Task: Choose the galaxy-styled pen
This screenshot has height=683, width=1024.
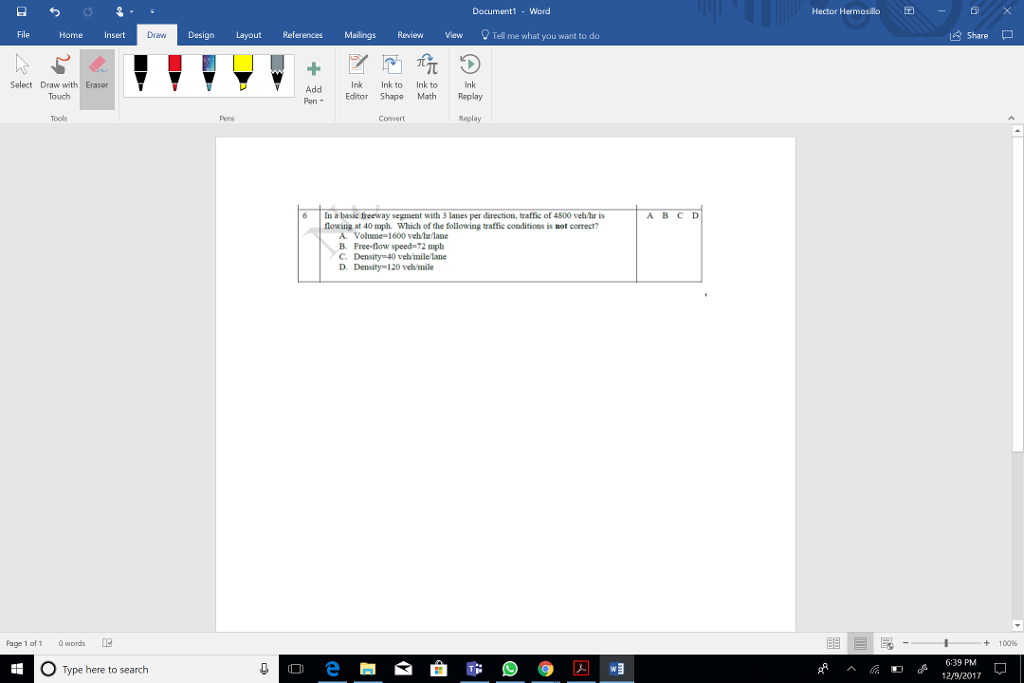Action: pyautogui.click(x=208, y=72)
